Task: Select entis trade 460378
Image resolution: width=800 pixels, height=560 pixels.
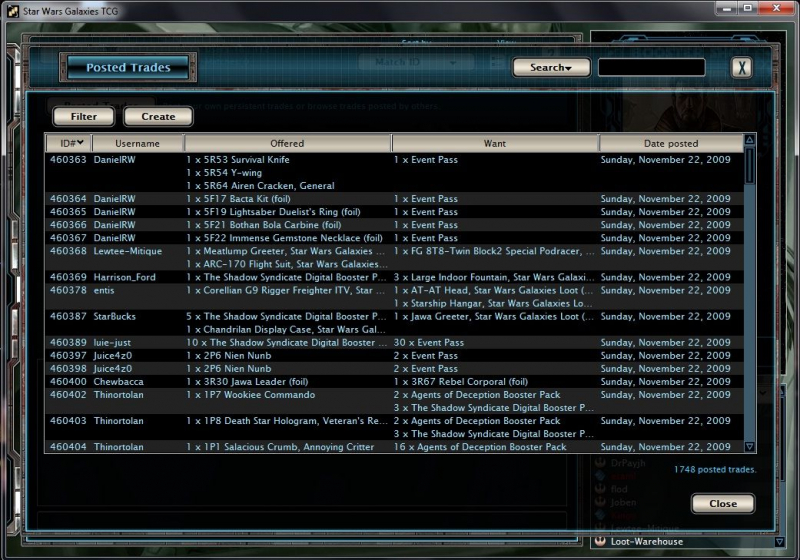Action: click(394, 297)
